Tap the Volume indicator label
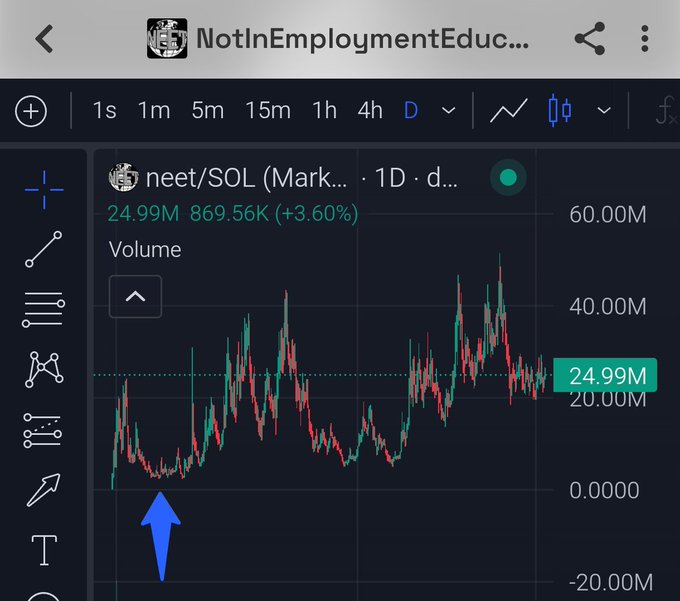680x601 pixels. pyautogui.click(x=145, y=250)
